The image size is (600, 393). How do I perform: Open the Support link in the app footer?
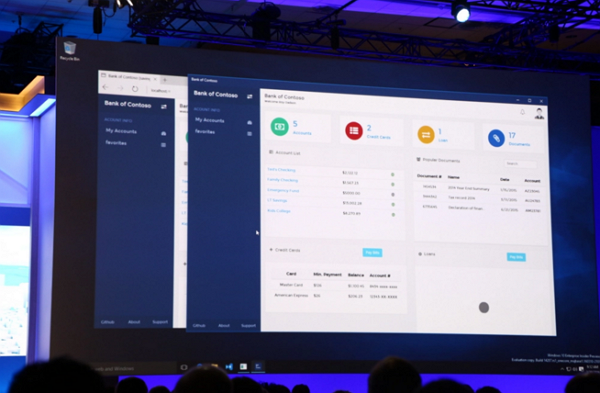pos(248,326)
